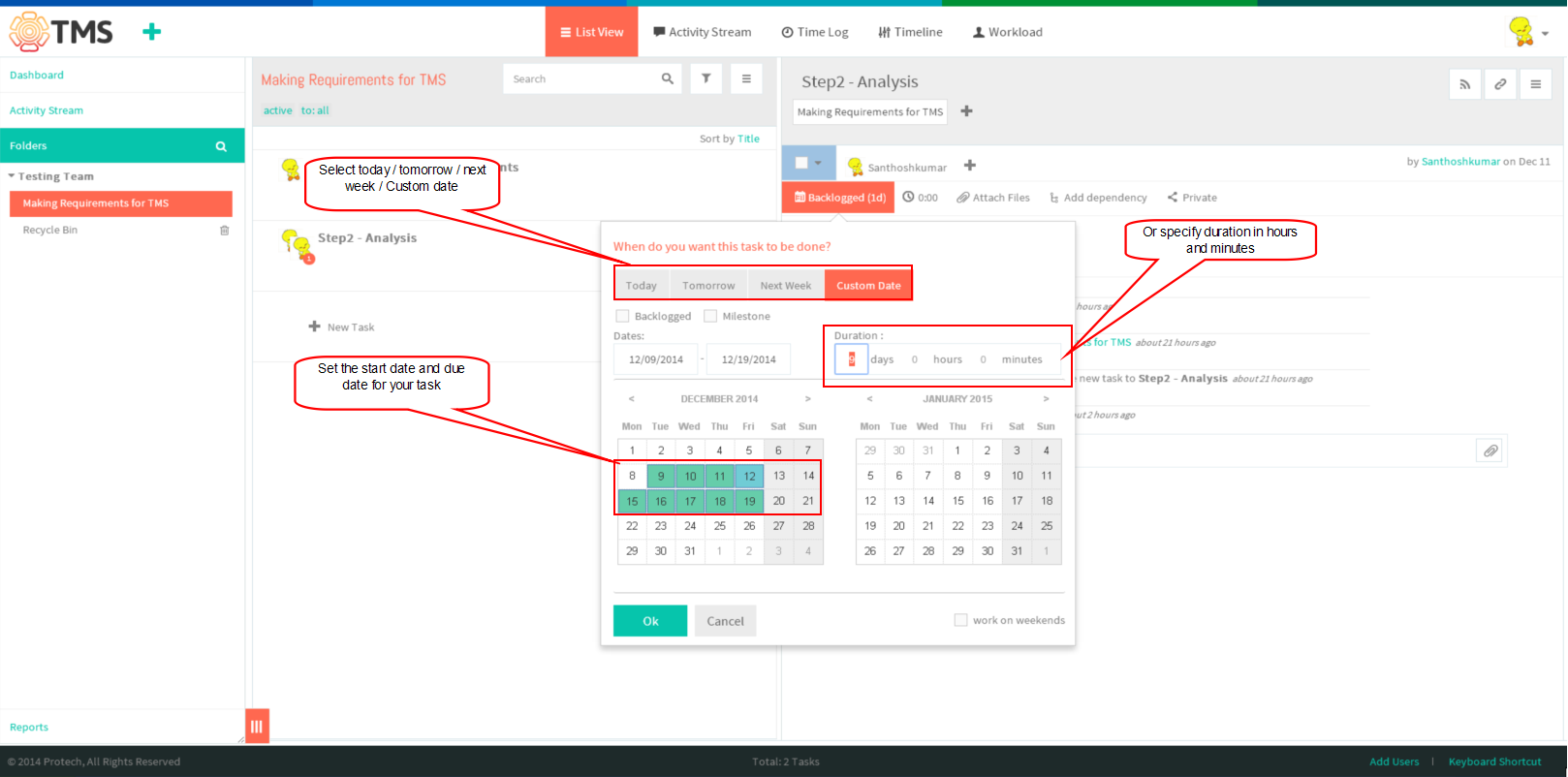This screenshot has width=1568, height=777.
Task: Open the Time Log tab
Action: click(815, 32)
